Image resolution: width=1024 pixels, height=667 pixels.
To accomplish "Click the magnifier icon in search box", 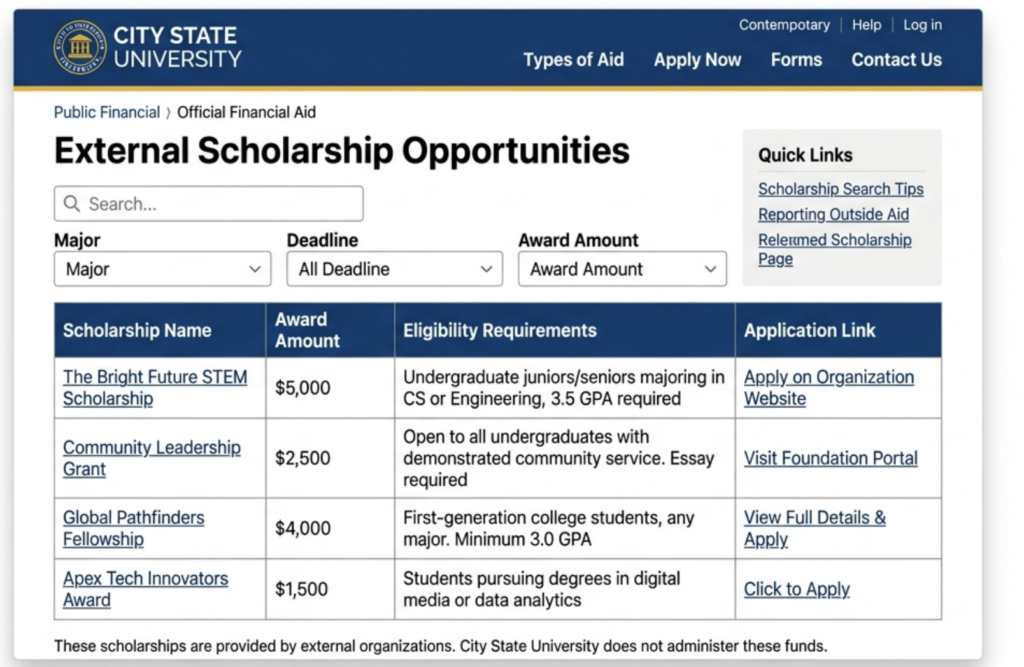I will (72, 204).
